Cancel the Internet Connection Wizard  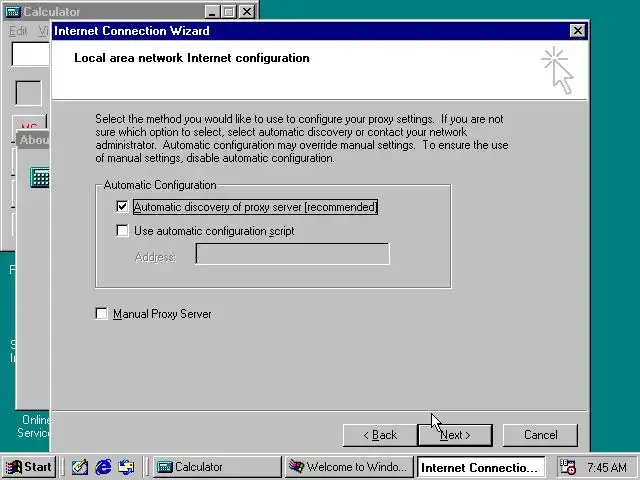click(540, 435)
